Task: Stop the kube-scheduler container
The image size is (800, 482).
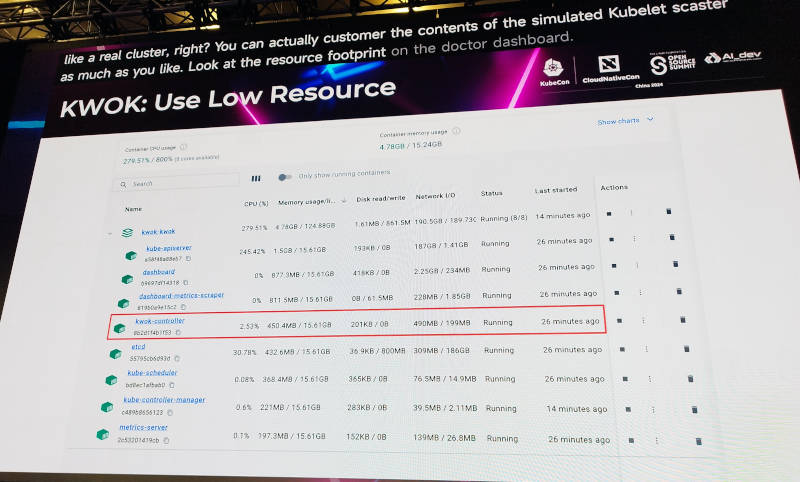Action: (625, 379)
